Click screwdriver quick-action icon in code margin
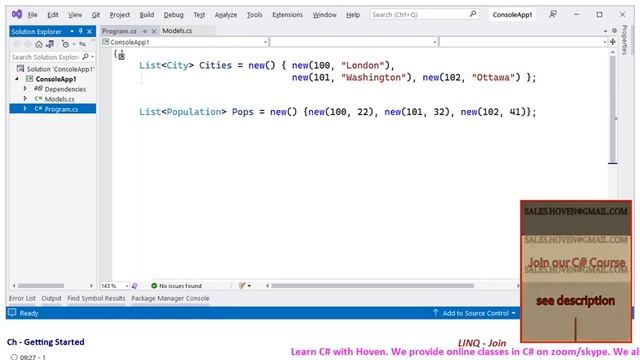Screen dimensions: 640x360 pyautogui.click(x=121, y=56)
